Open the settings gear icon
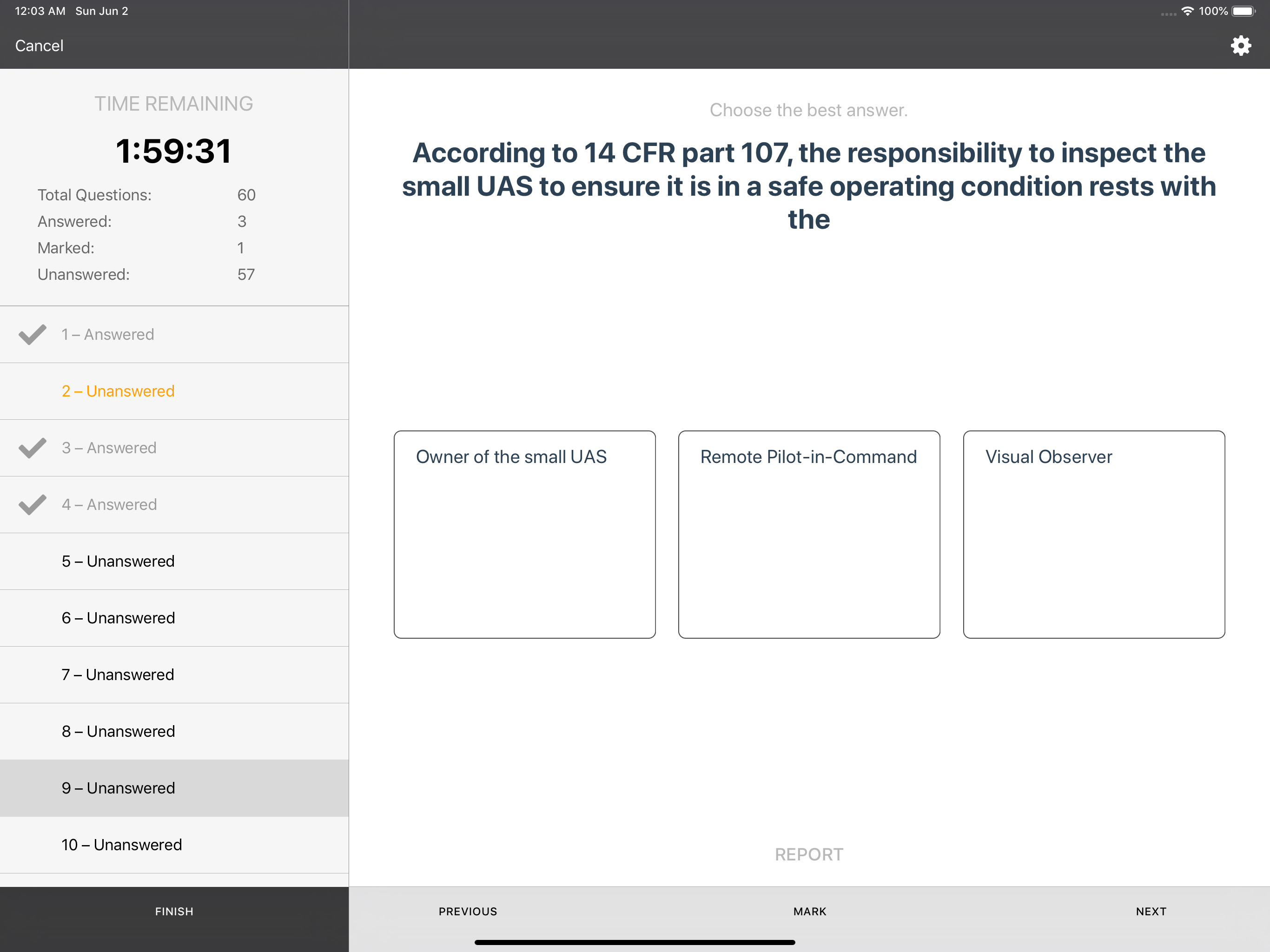 pos(1240,46)
